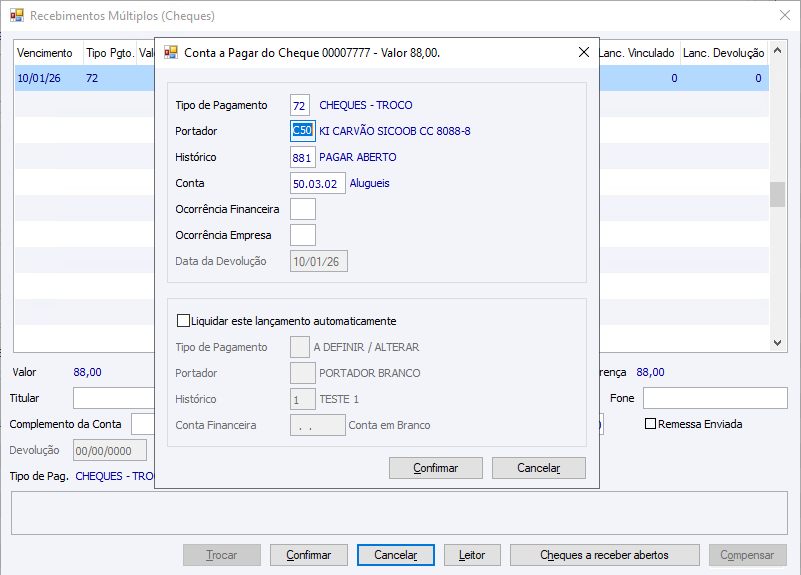Click the KI CARVÃO SICOOB CC 8088-8 text
This screenshot has width=801, height=575.
click(395, 131)
